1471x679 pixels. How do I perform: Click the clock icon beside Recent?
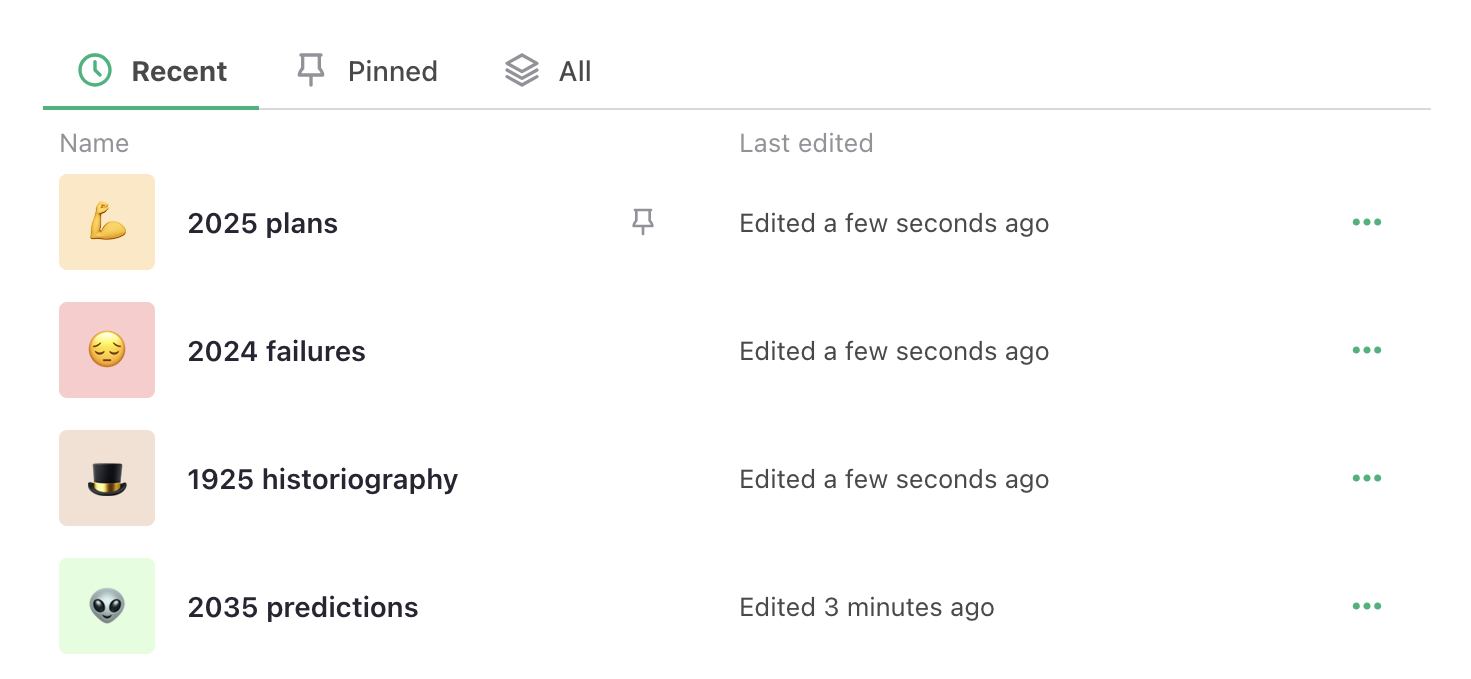click(x=94, y=70)
